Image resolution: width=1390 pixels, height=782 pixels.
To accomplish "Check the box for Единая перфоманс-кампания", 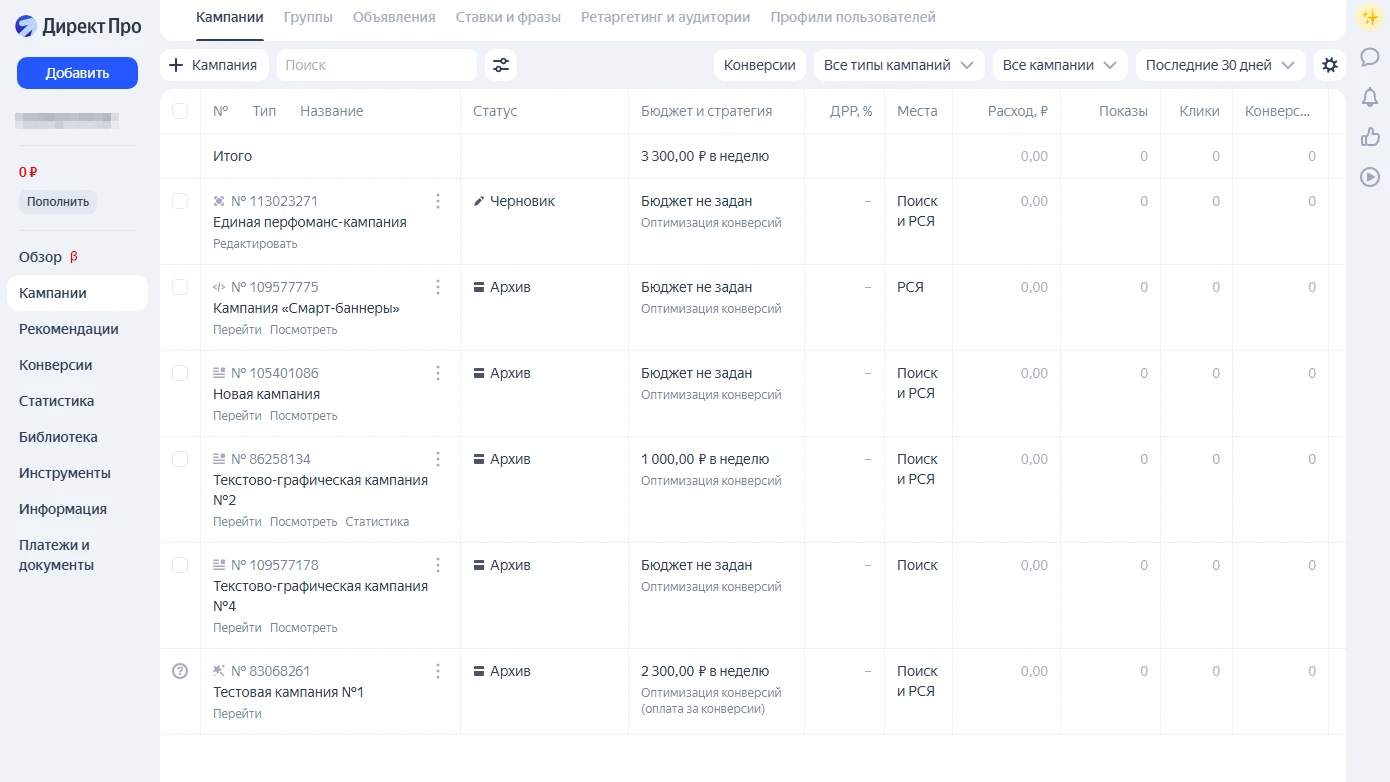I will 180,201.
